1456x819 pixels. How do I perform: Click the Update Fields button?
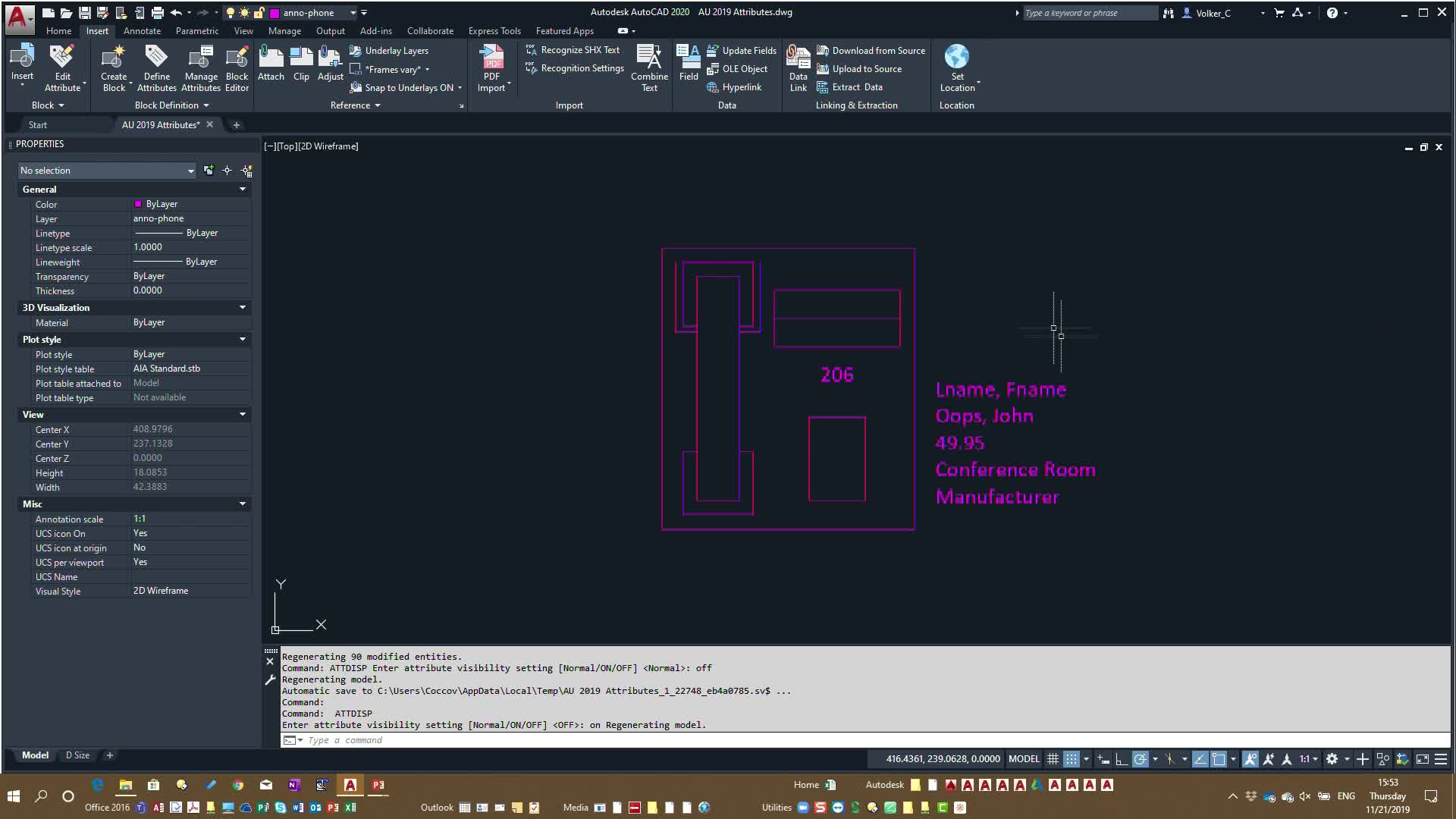click(x=741, y=51)
